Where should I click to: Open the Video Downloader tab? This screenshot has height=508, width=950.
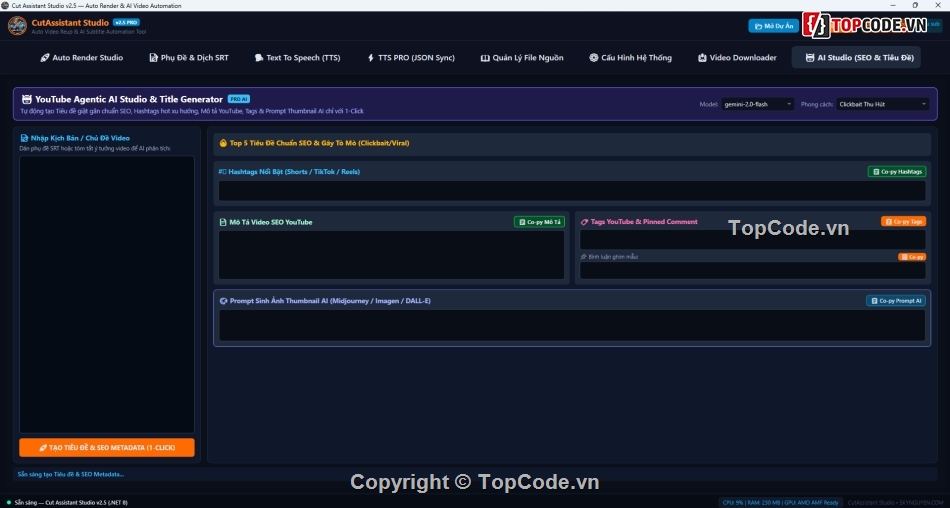pyautogui.click(x=737, y=58)
